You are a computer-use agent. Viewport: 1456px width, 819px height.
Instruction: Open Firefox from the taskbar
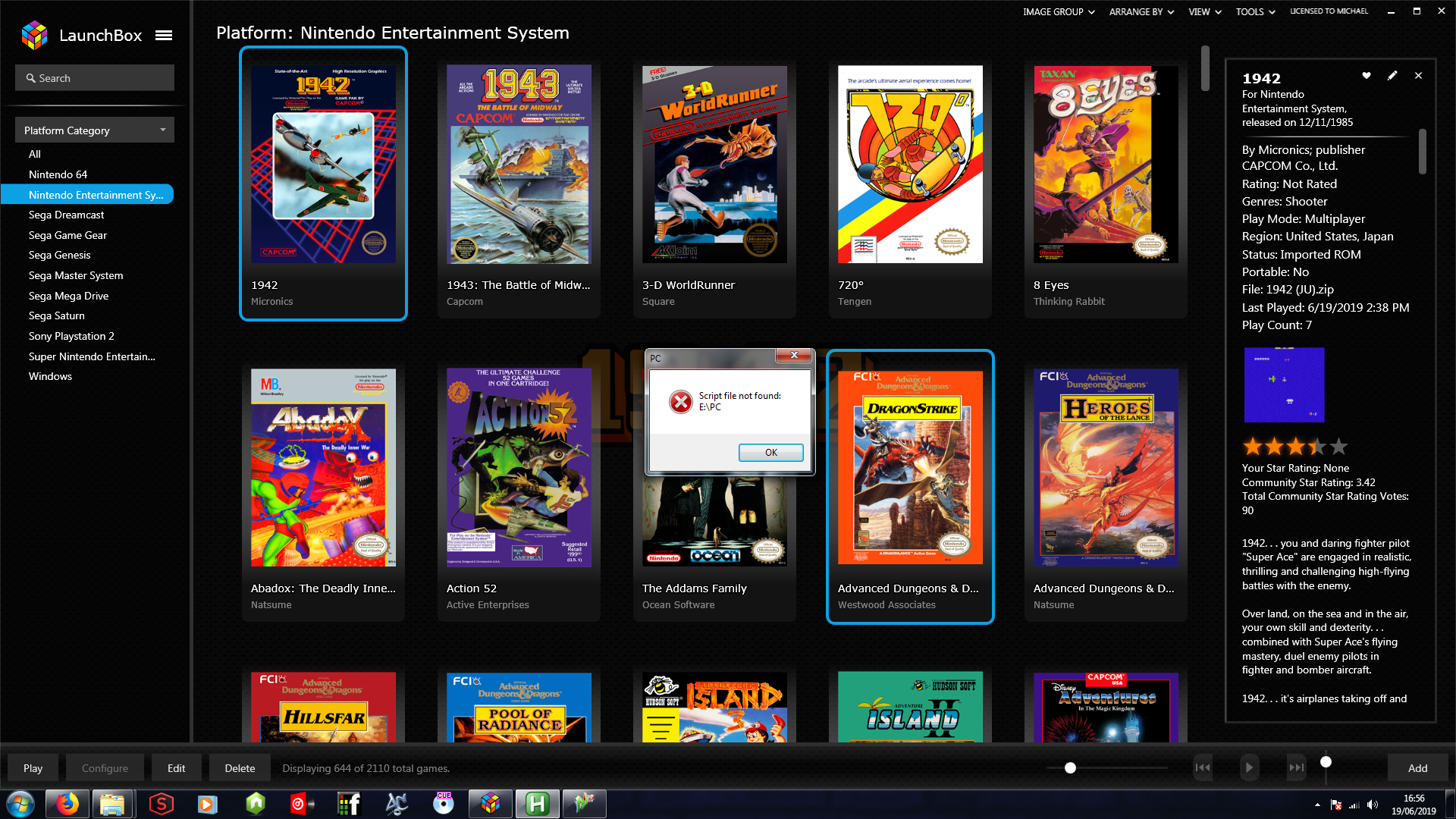point(67,804)
